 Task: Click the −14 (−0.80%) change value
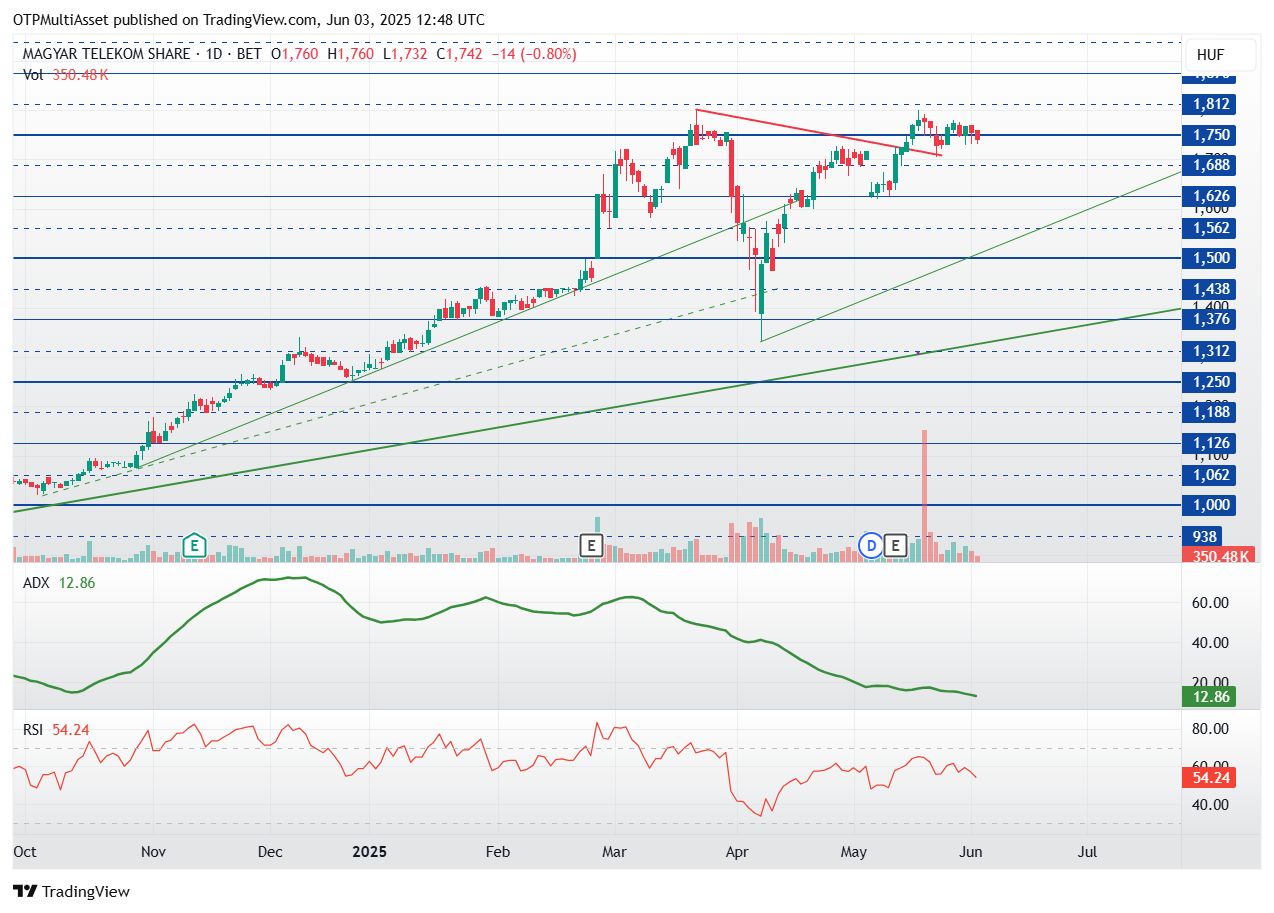(x=534, y=54)
